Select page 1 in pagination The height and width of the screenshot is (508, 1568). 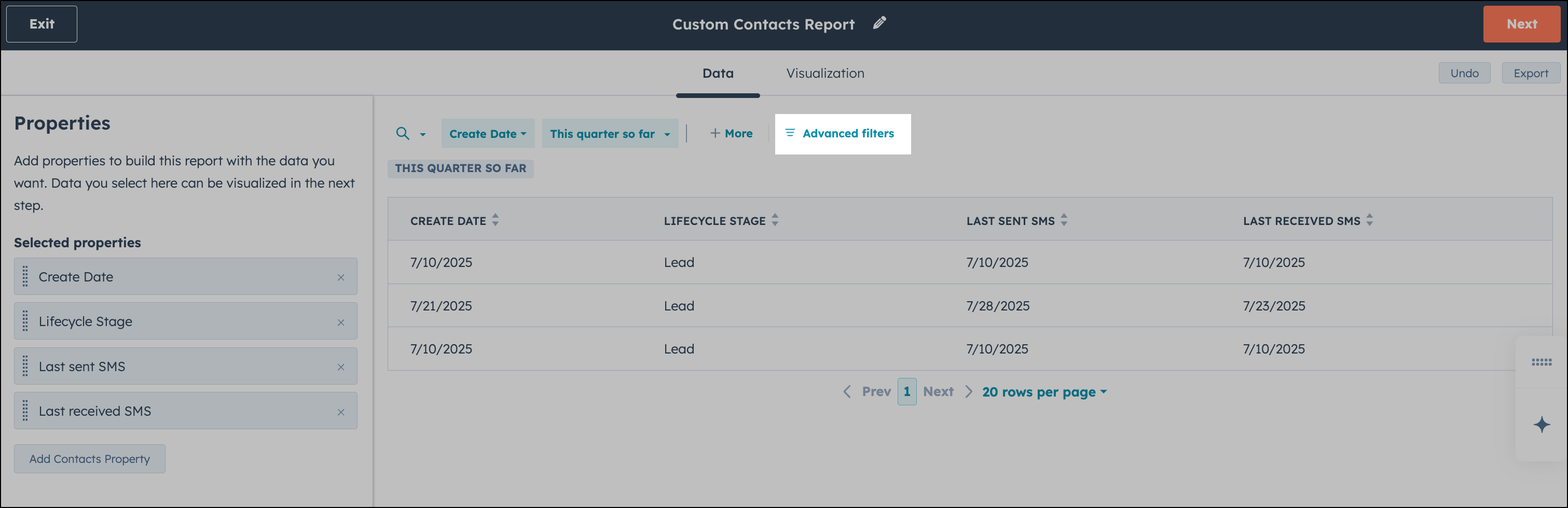[906, 391]
